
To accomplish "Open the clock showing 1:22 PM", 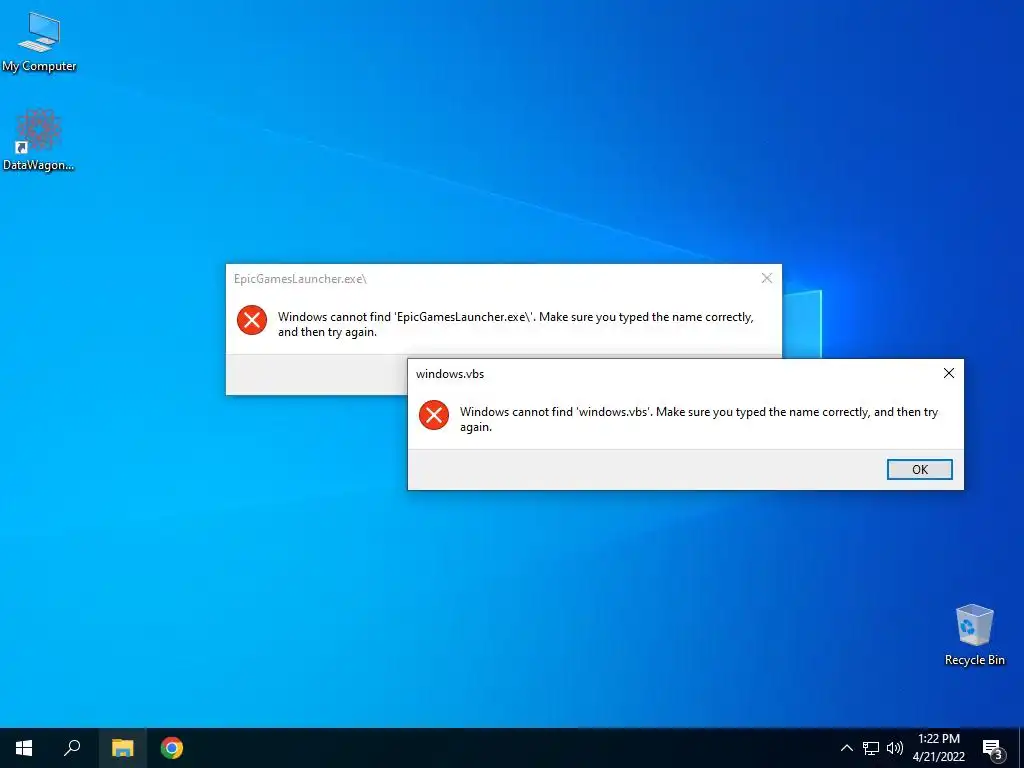I will pyautogui.click(x=938, y=748).
